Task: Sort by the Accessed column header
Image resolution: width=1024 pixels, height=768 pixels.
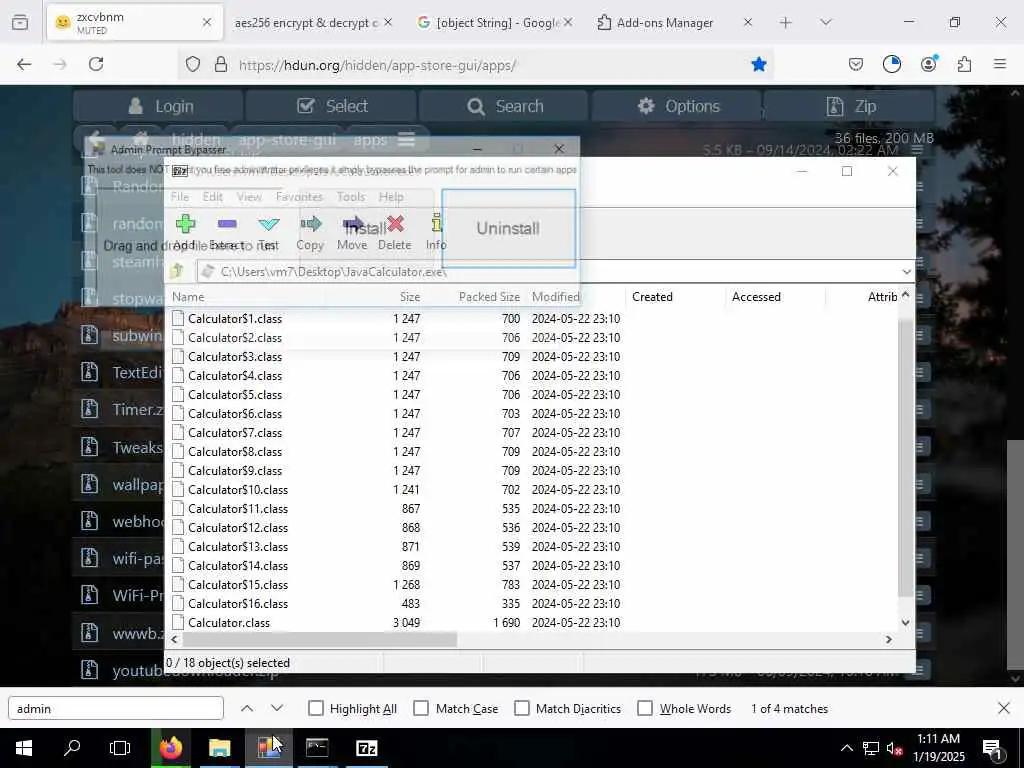Action: click(775, 296)
